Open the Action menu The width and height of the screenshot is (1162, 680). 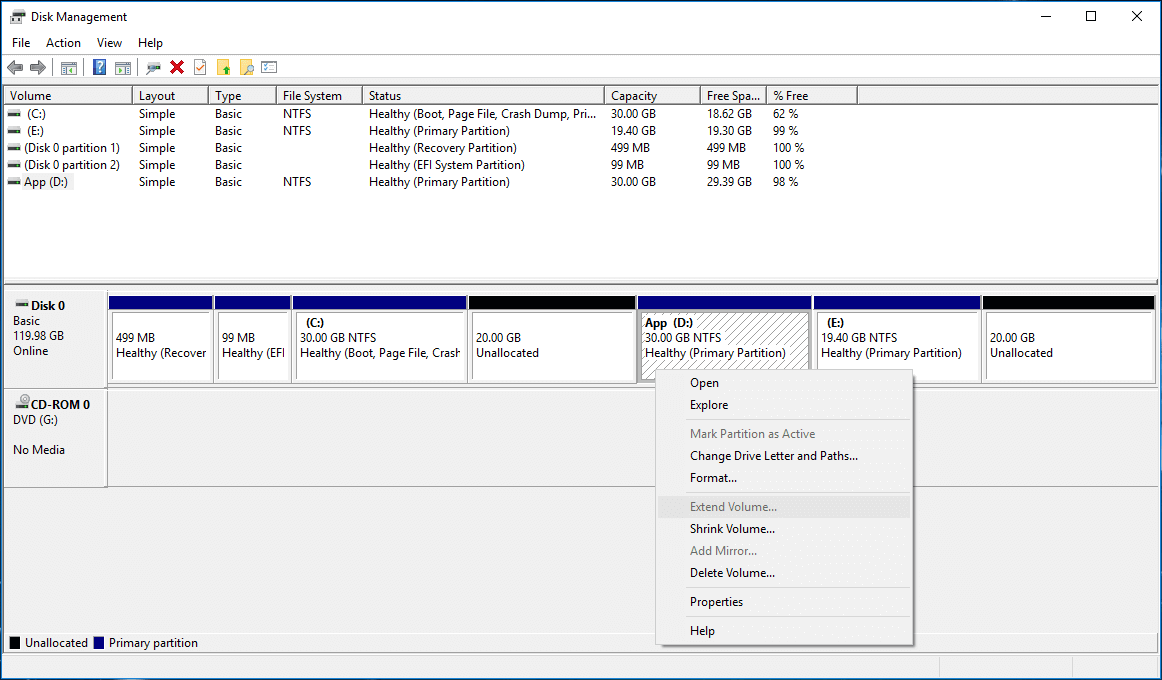pyautogui.click(x=63, y=43)
